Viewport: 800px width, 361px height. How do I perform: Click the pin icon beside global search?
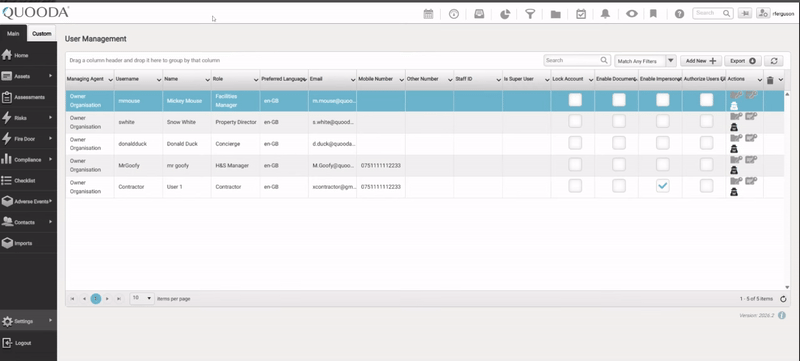coord(744,14)
